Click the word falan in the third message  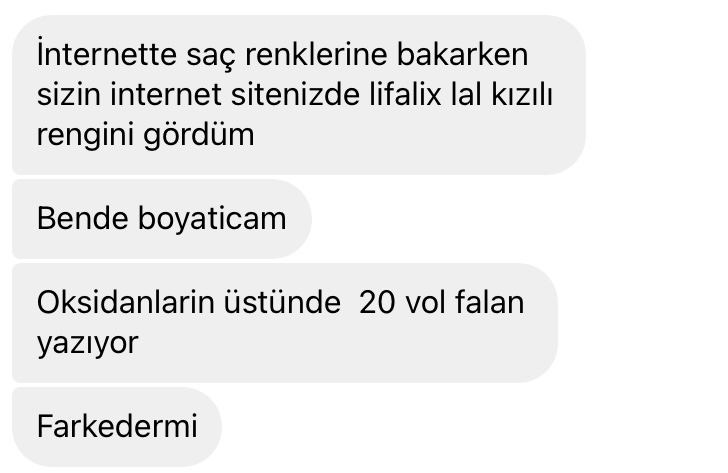coord(490,302)
